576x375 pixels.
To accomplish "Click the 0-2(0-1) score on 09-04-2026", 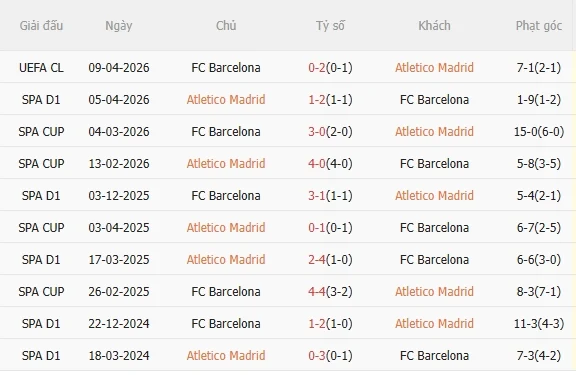I will point(330,68).
